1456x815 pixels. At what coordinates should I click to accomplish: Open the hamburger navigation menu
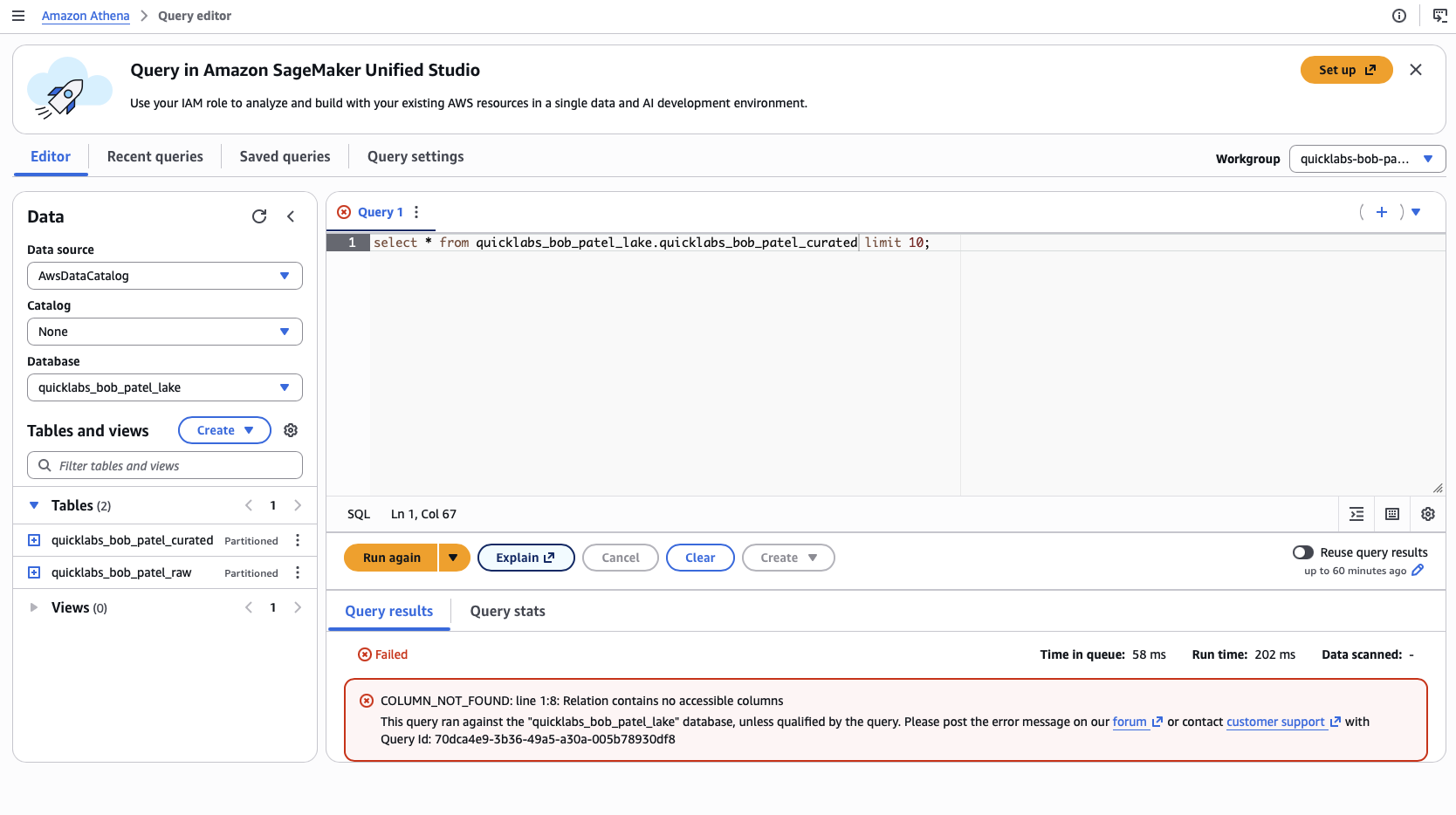(18, 16)
